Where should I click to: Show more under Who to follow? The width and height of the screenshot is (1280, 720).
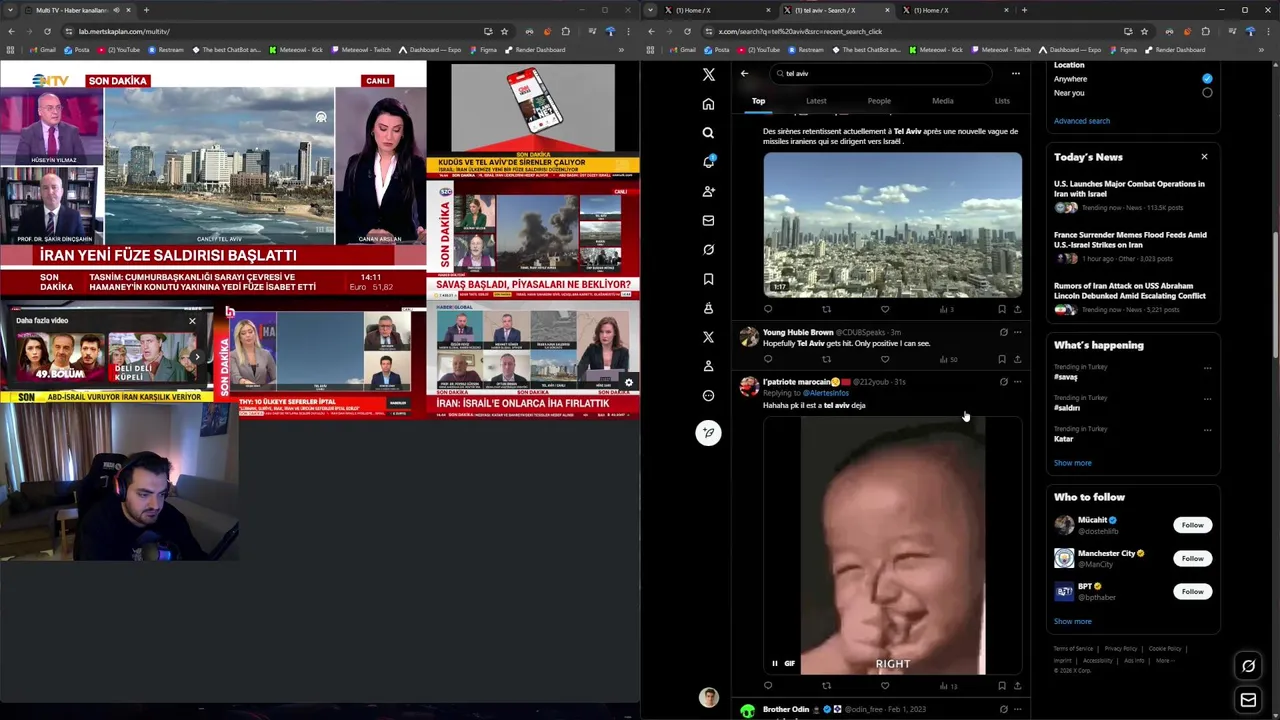1072,621
